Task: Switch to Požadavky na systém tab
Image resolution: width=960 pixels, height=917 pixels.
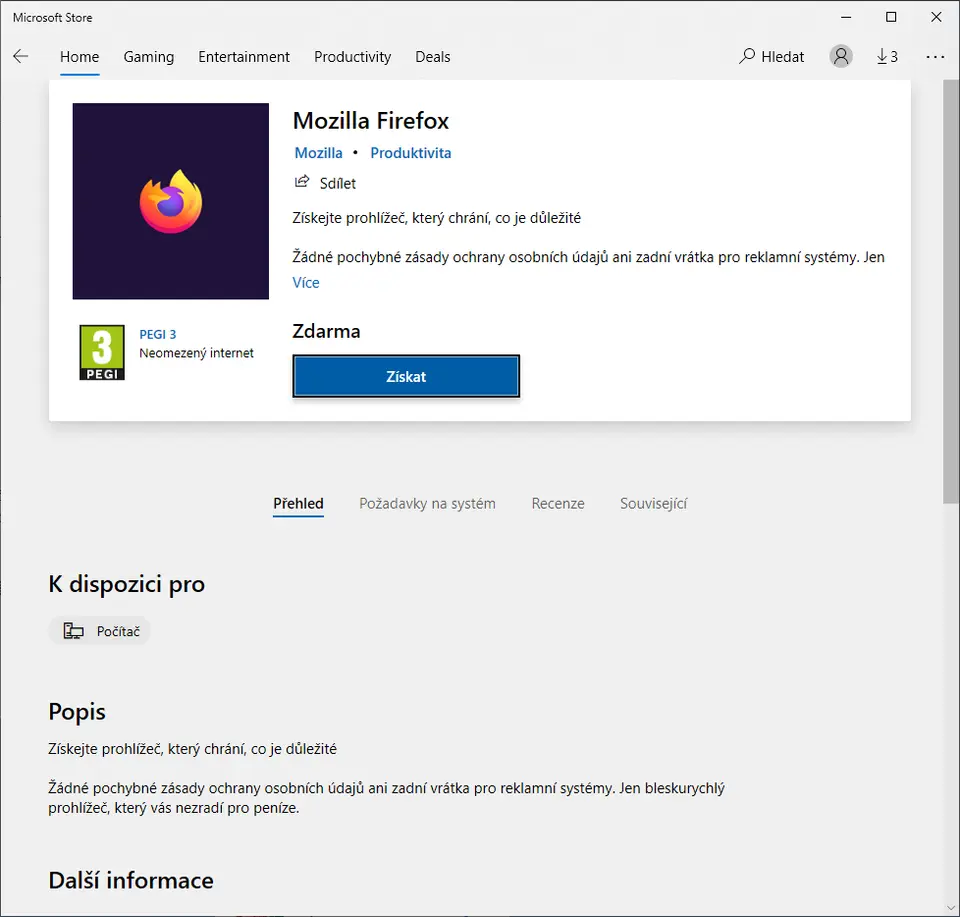Action: [427, 504]
